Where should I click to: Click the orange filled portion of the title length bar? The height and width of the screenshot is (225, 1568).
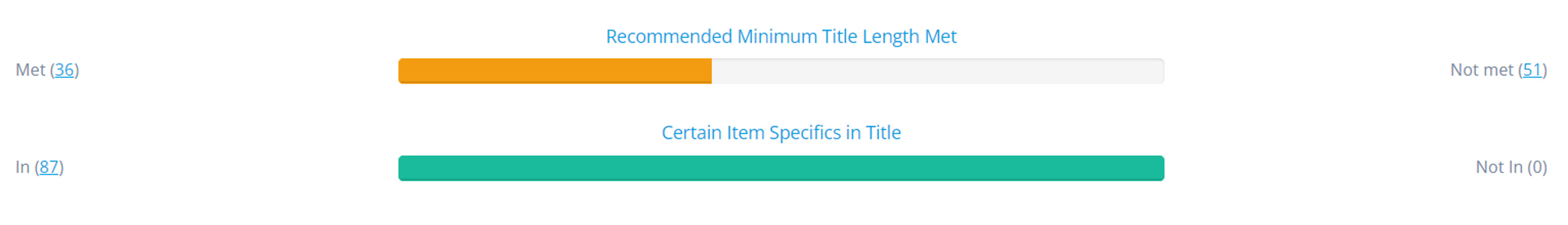pos(555,71)
